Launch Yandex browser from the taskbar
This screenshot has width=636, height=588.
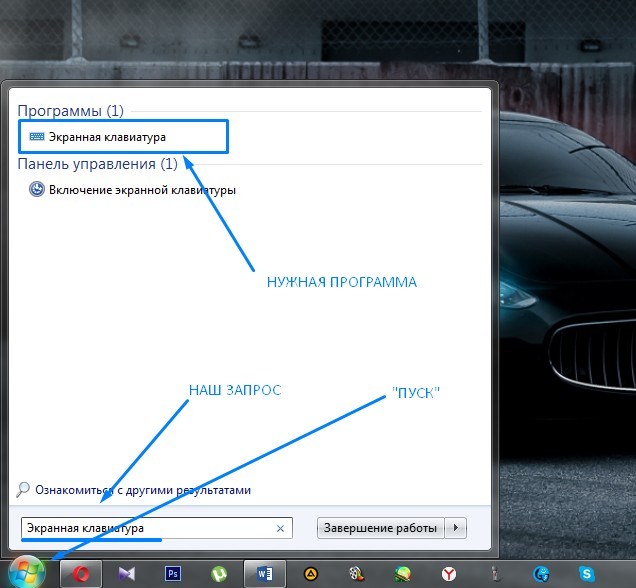click(449, 574)
